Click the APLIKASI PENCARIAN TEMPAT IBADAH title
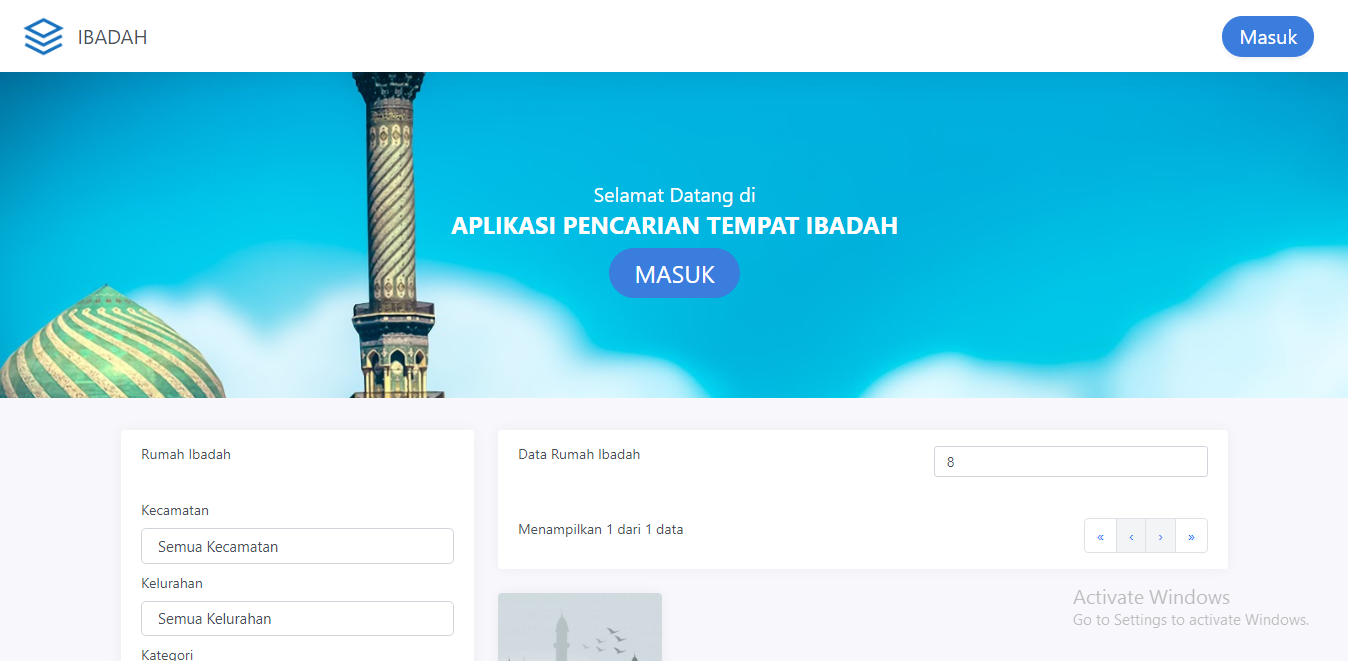Screen dimensions: 1348x661 click(x=674, y=226)
